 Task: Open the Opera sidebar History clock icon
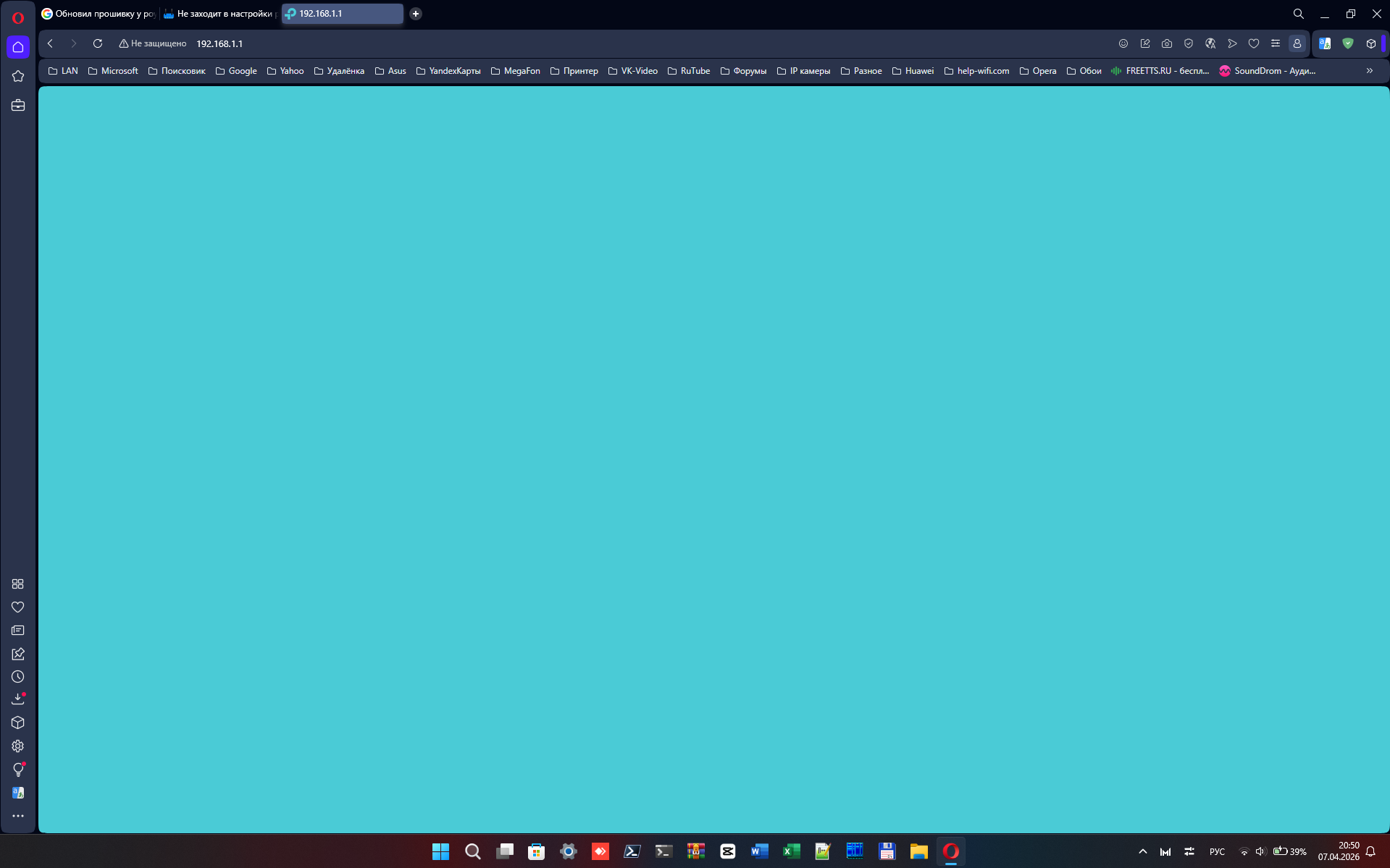(x=18, y=677)
